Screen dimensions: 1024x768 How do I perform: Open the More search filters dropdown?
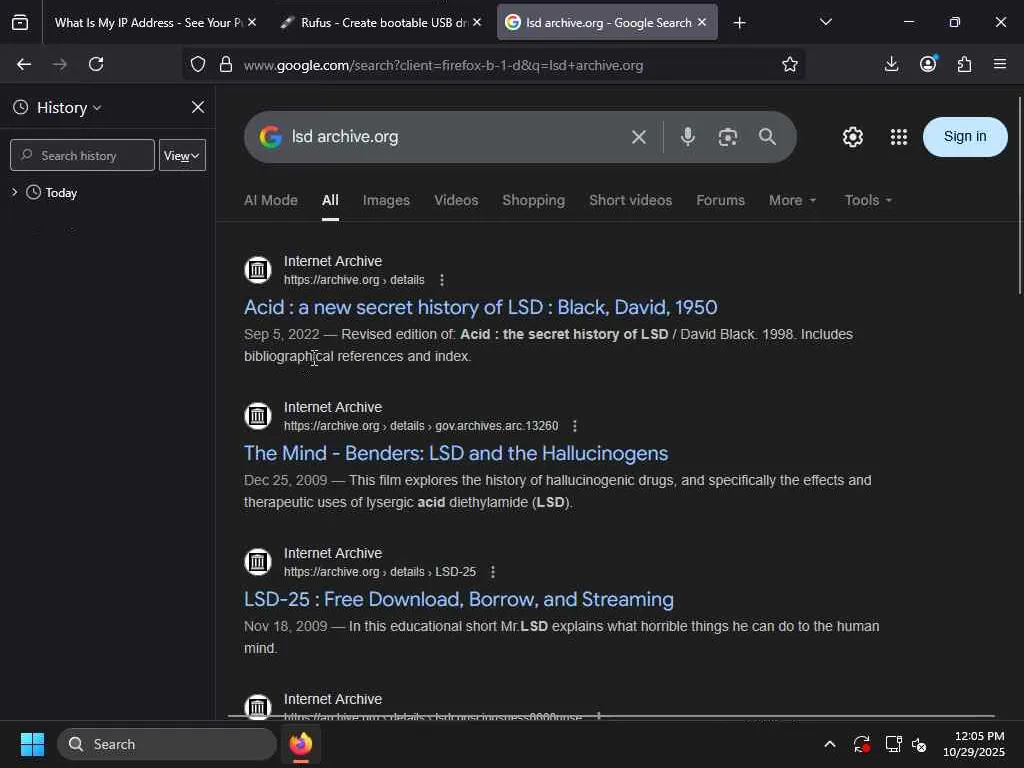(792, 200)
